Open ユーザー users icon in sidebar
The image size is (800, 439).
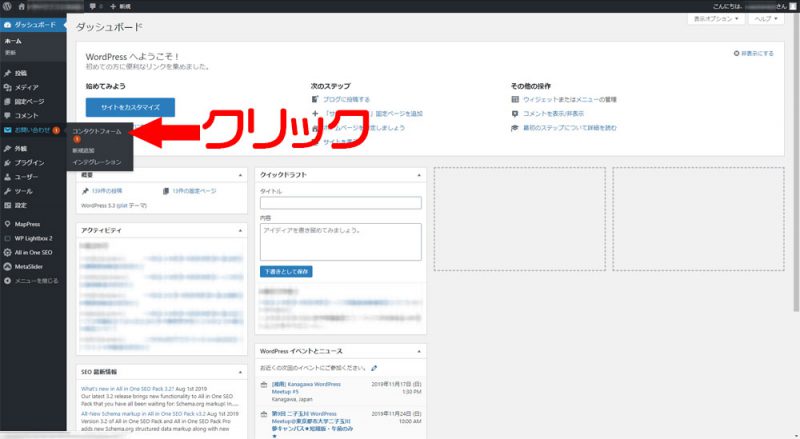click(x=7, y=177)
